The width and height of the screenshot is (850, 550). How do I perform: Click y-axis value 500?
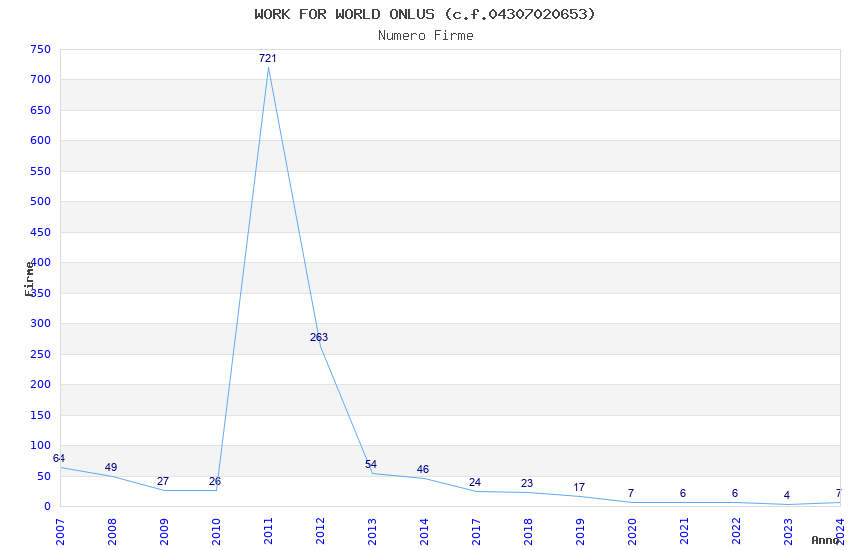point(41,202)
